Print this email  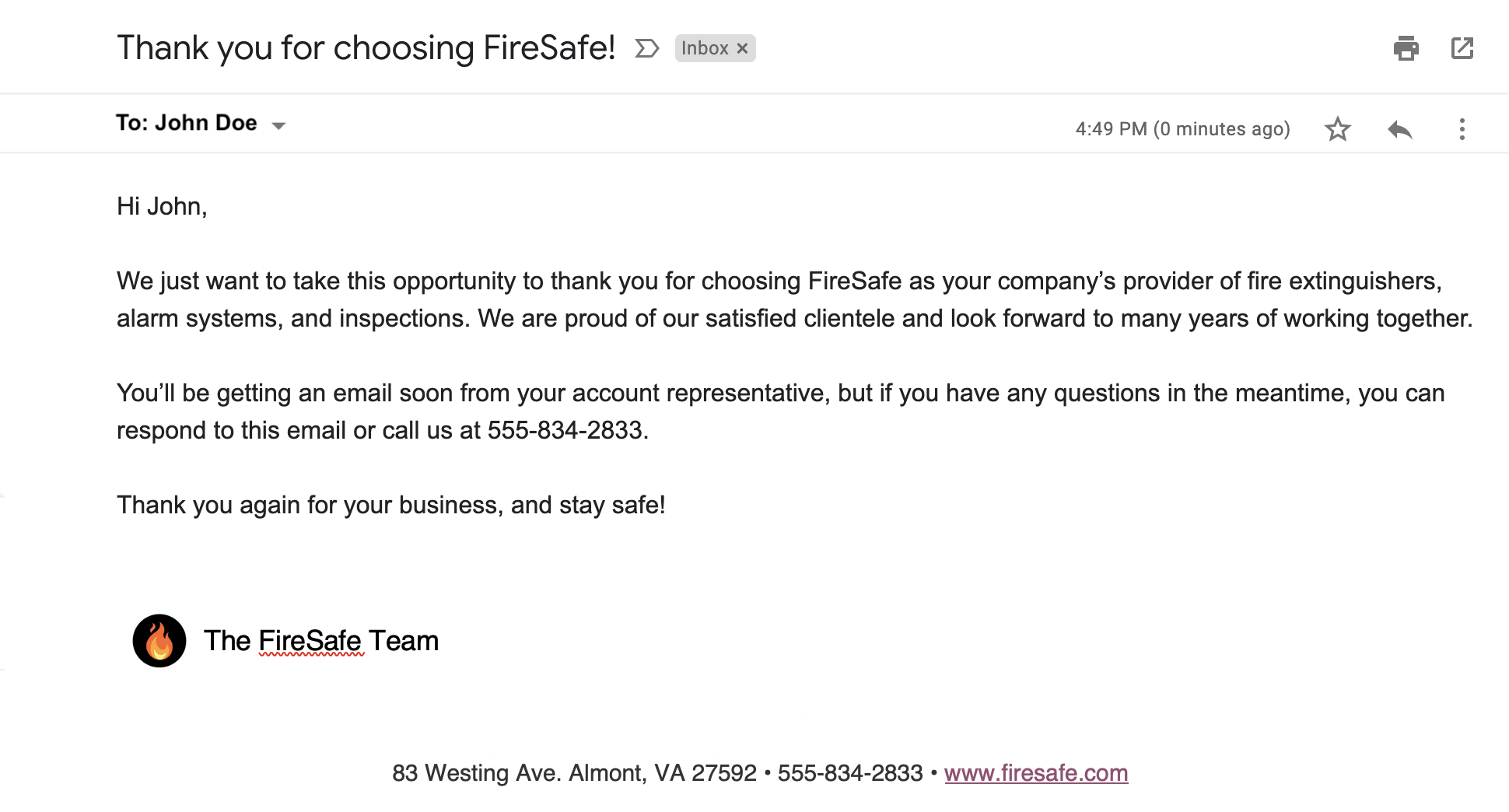pos(1406,47)
